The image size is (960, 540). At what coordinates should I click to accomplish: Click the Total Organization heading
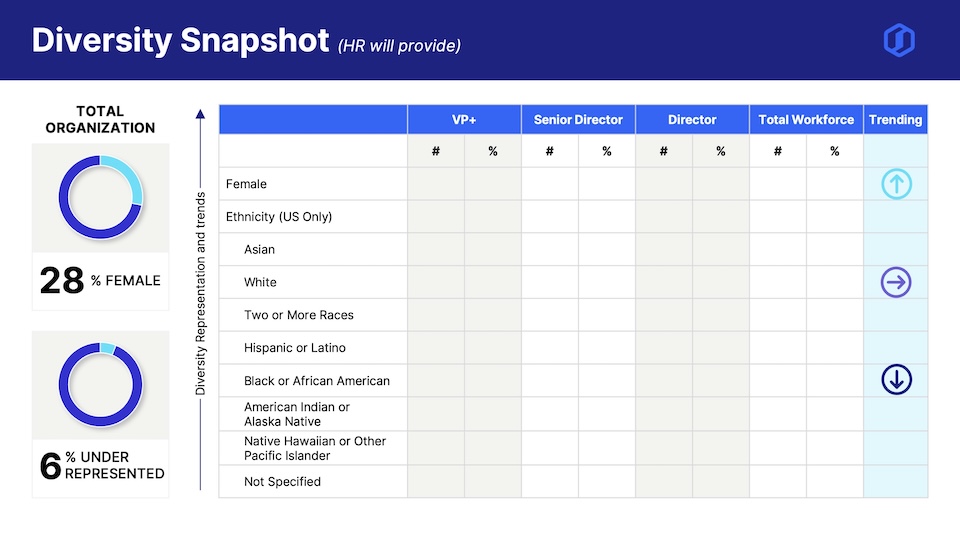(100, 119)
